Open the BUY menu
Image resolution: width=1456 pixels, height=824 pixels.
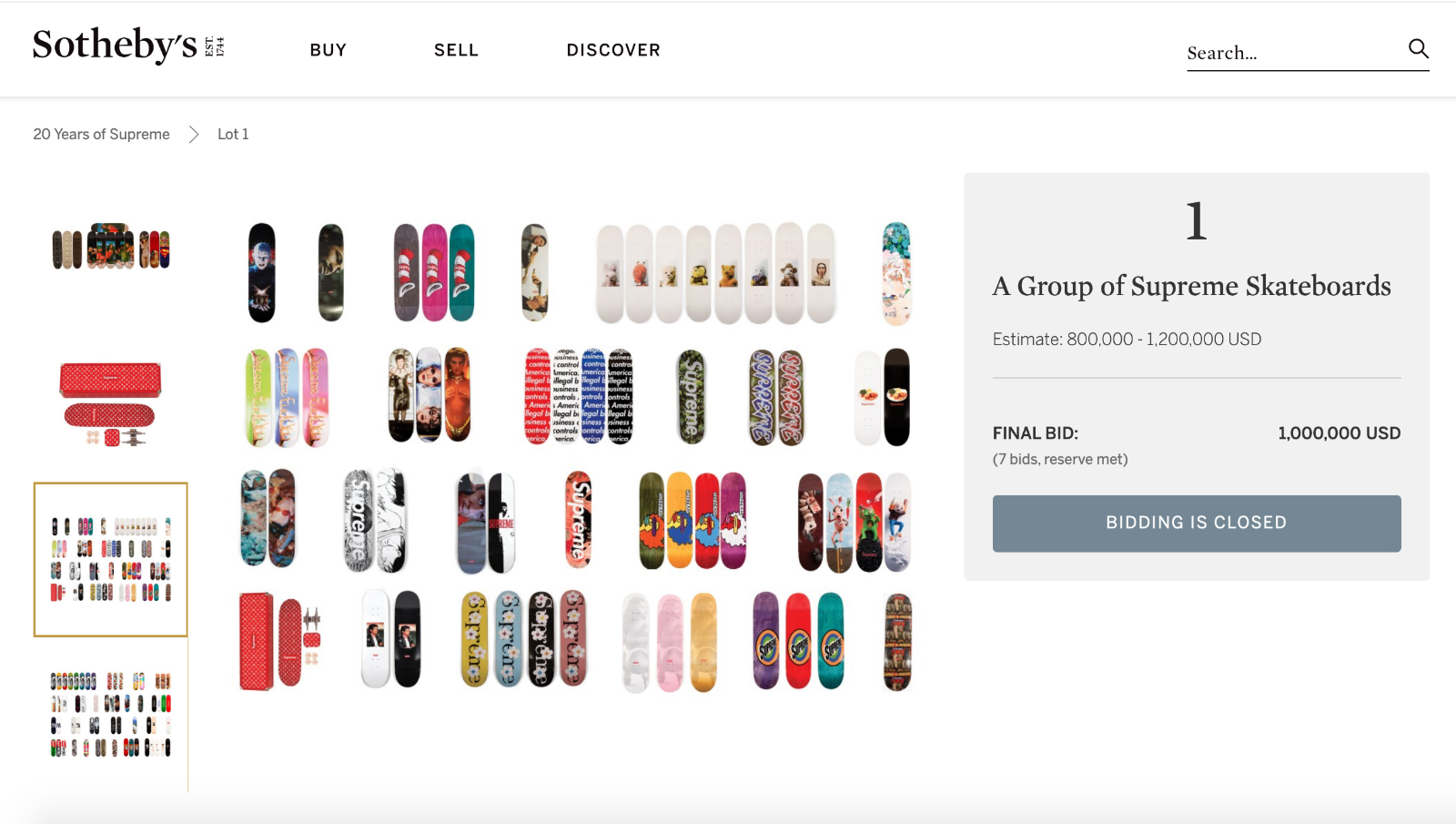click(329, 50)
